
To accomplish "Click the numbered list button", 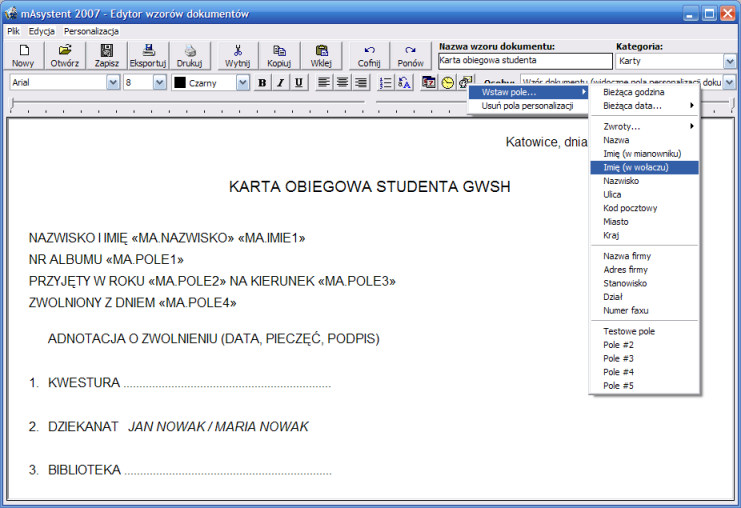I will pos(386,83).
